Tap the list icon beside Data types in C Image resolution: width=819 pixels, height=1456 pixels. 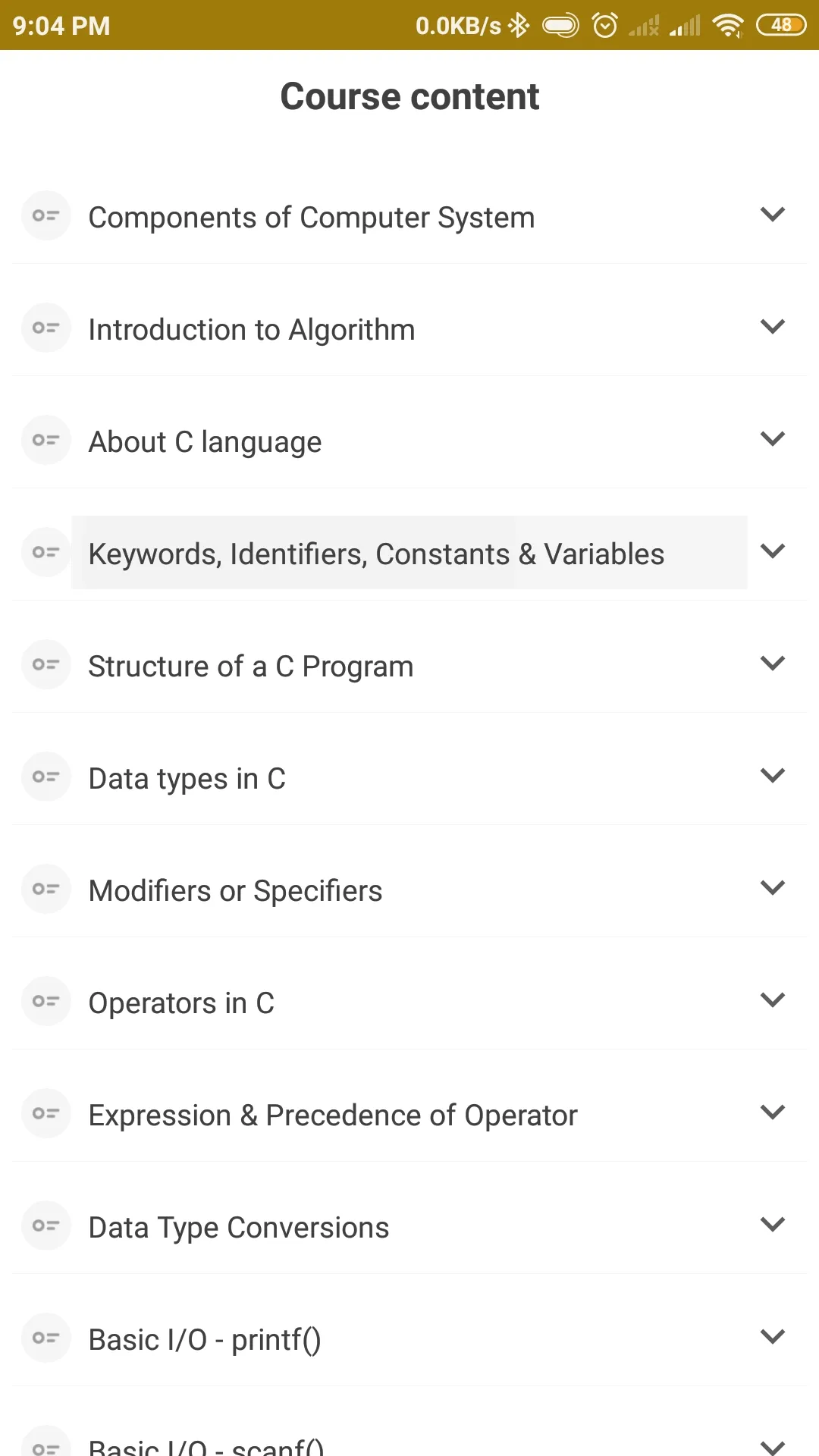(45, 777)
